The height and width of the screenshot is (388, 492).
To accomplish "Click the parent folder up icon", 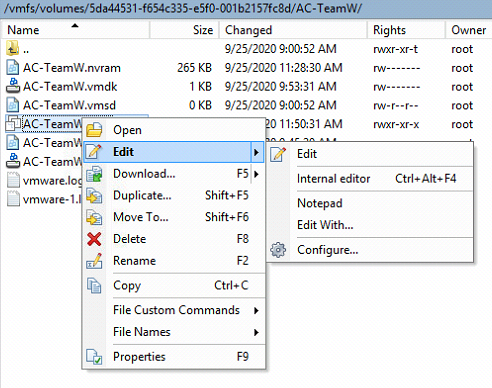I will (12, 49).
